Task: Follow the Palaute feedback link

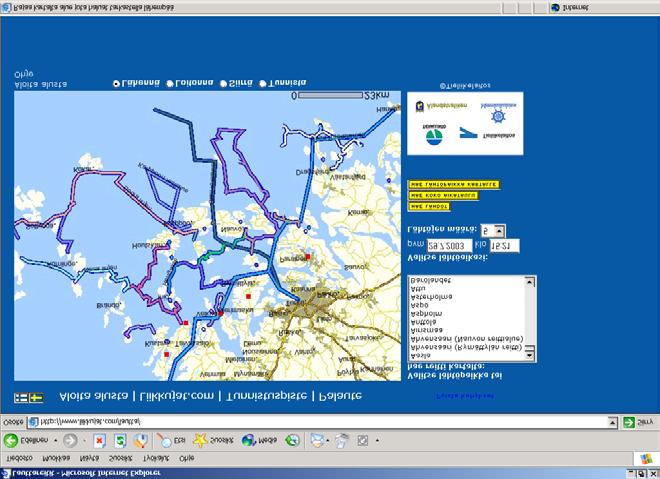Action: [x=340, y=397]
